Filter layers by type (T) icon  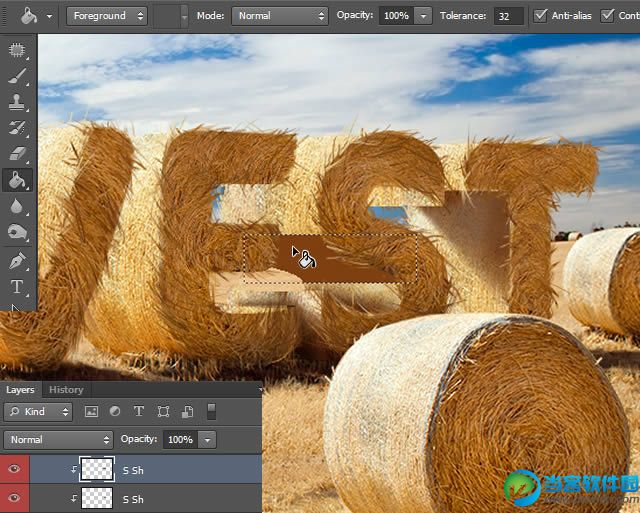[x=138, y=411]
